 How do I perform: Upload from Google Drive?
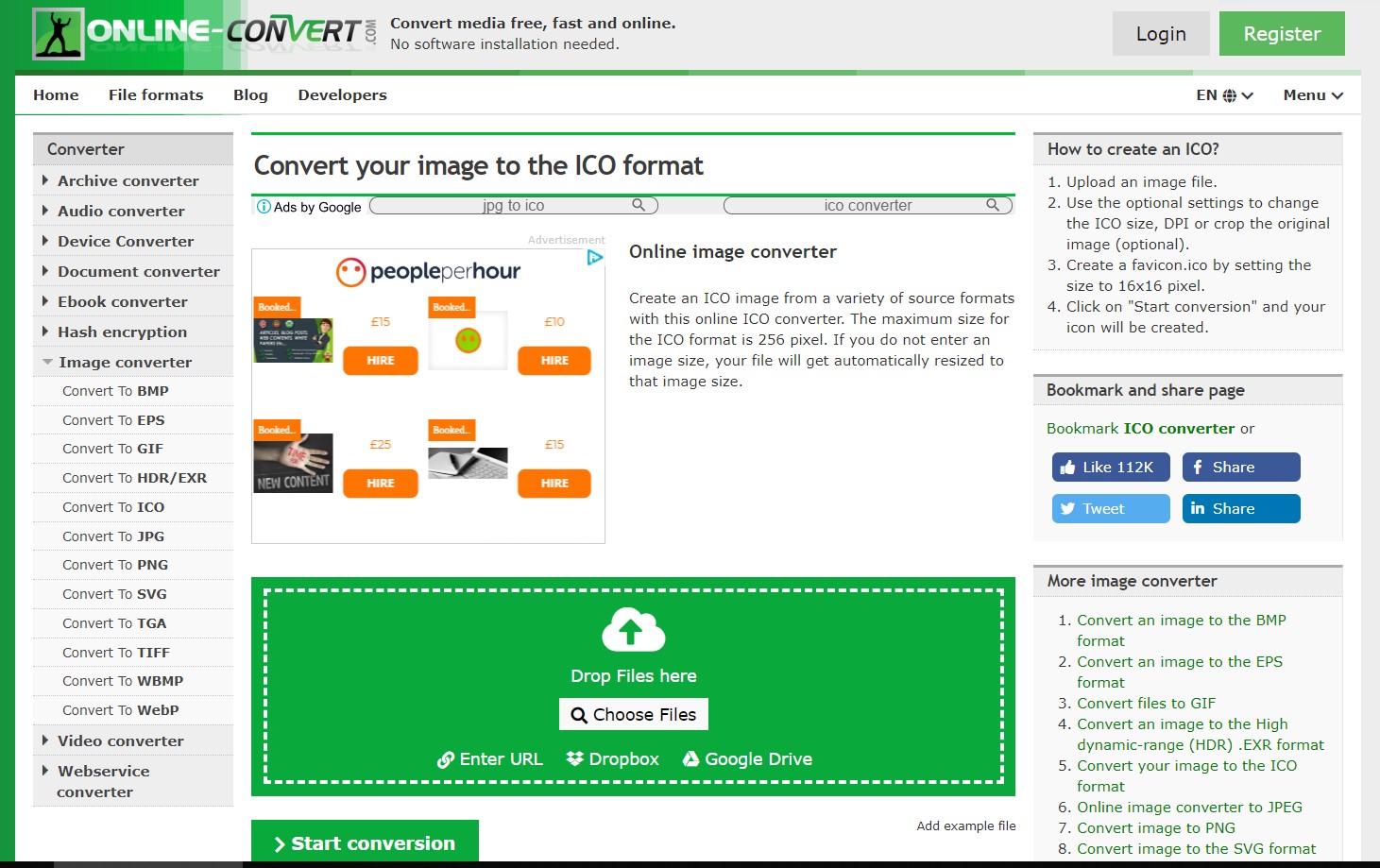click(x=747, y=759)
